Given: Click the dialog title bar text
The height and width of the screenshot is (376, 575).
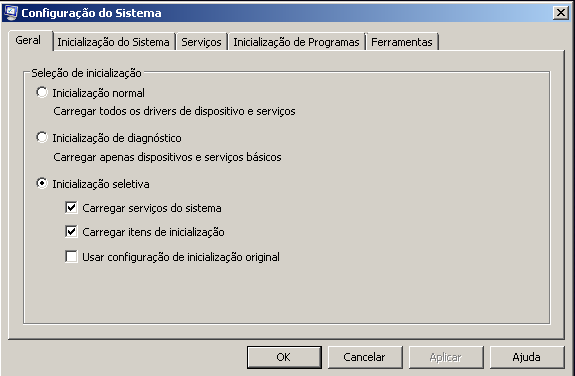Looking at the screenshot, I should [x=91, y=13].
